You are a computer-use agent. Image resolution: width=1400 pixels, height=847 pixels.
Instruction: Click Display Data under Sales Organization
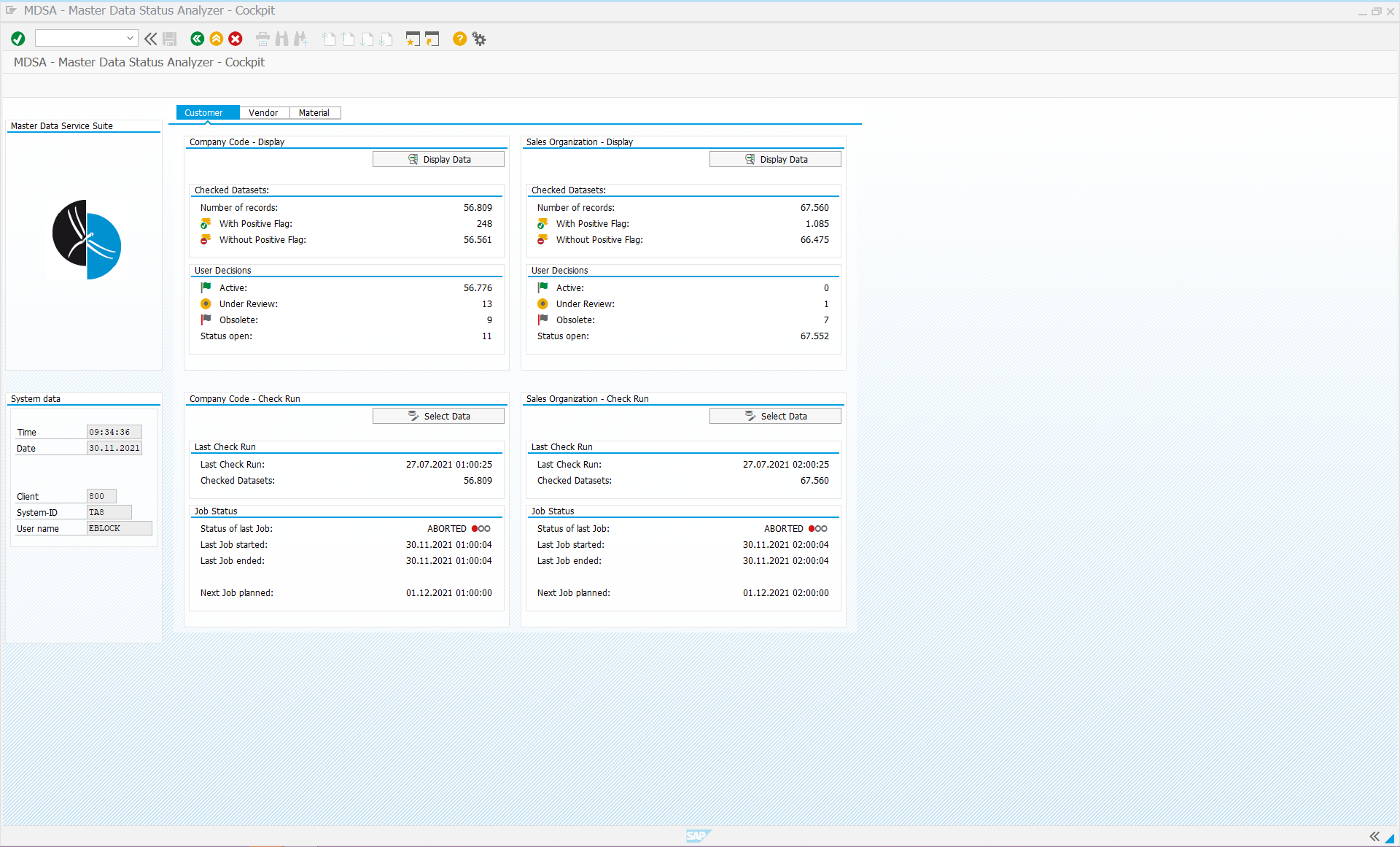click(775, 159)
